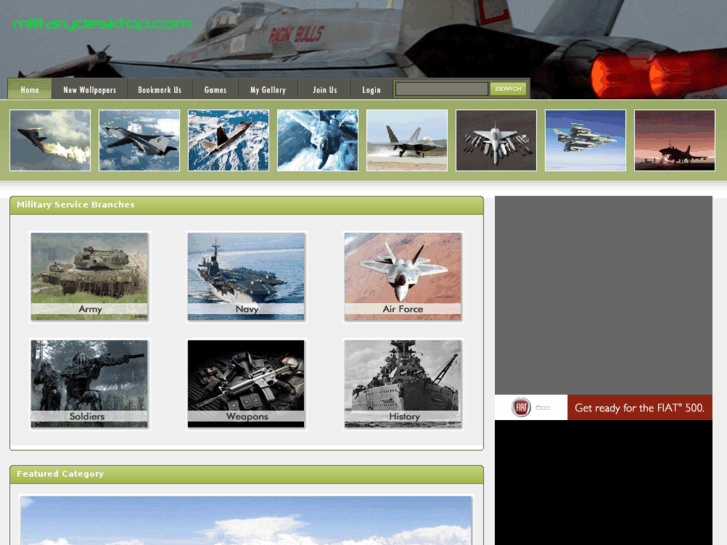Click the green SEARCH button

pos(508,89)
